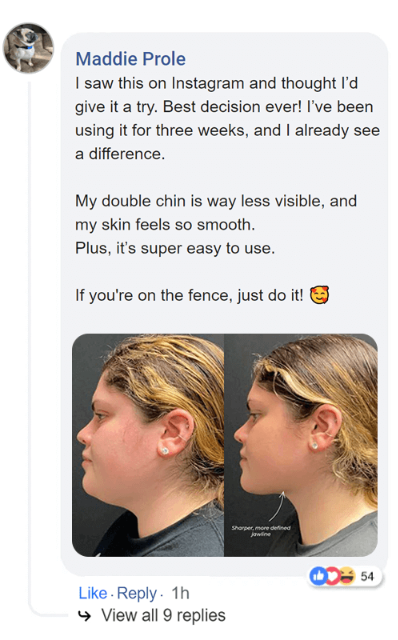Click the curved reply arrow icon
This screenshot has height=640, width=398.
pos(85,616)
